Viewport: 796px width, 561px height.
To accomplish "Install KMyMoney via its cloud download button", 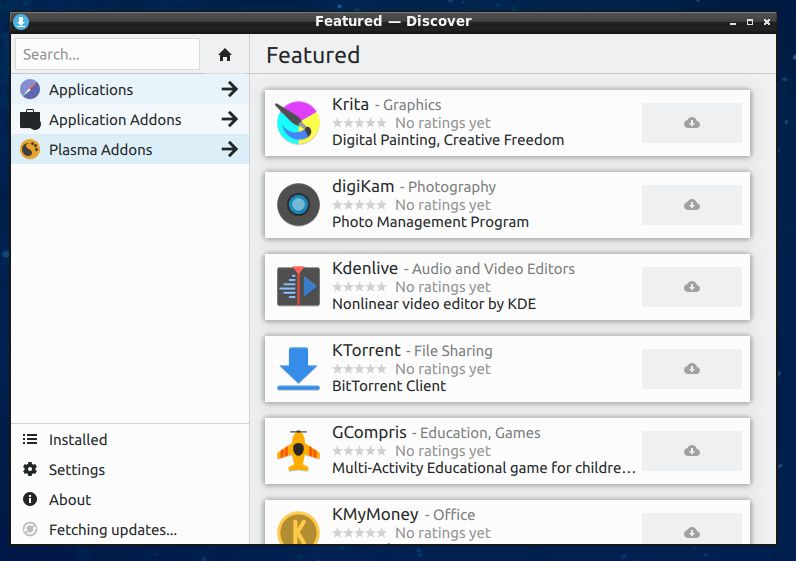I will pos(691,529).
